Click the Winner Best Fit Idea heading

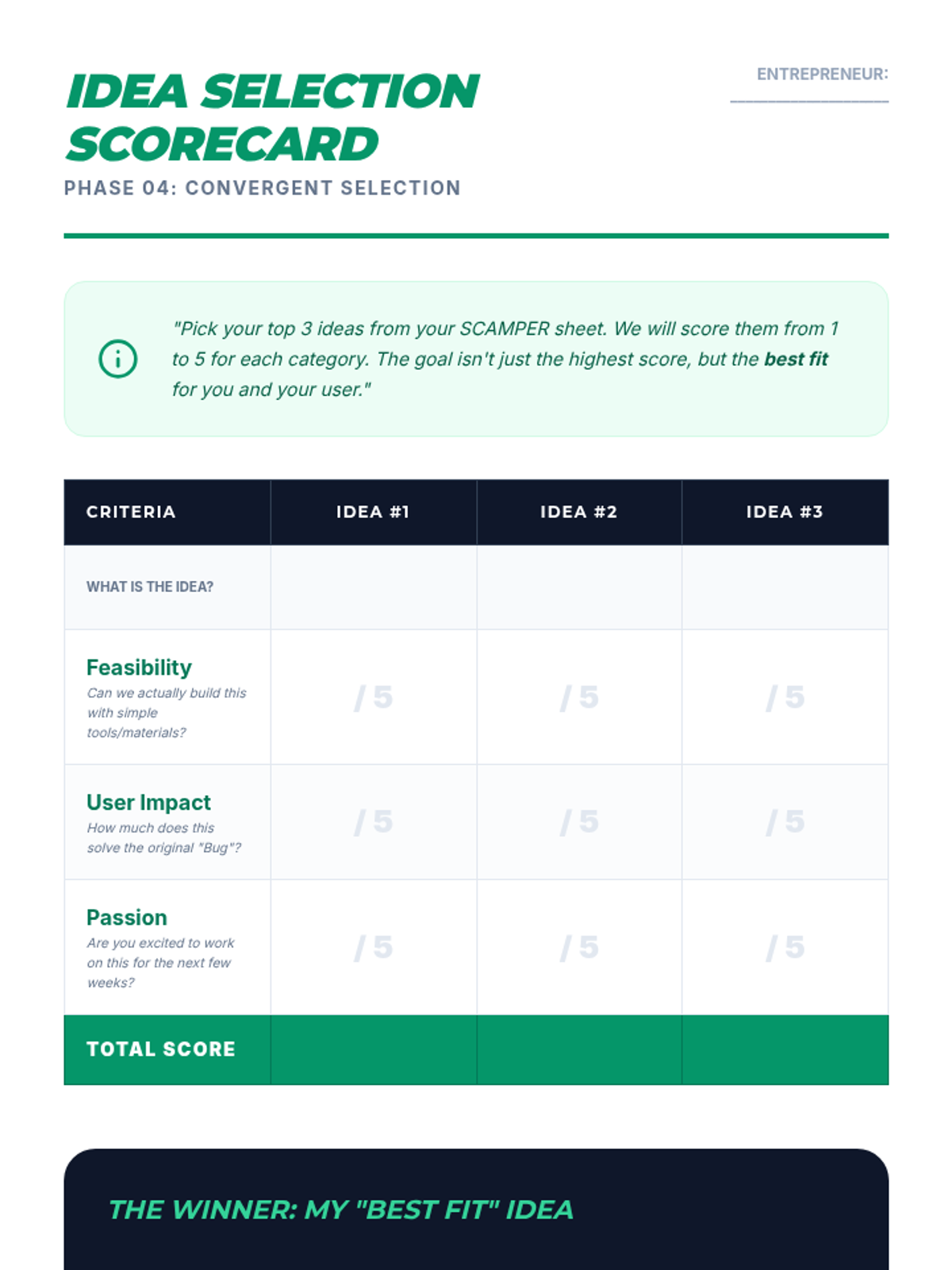click(x=340, y=1210)
